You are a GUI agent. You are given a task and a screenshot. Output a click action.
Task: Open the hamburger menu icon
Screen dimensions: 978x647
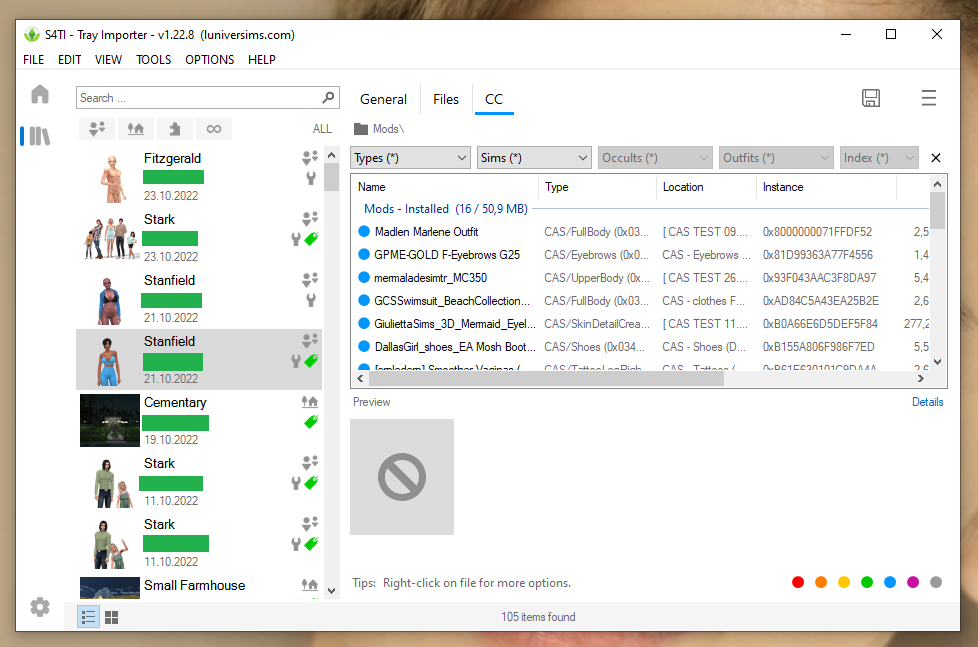point(929,98)
